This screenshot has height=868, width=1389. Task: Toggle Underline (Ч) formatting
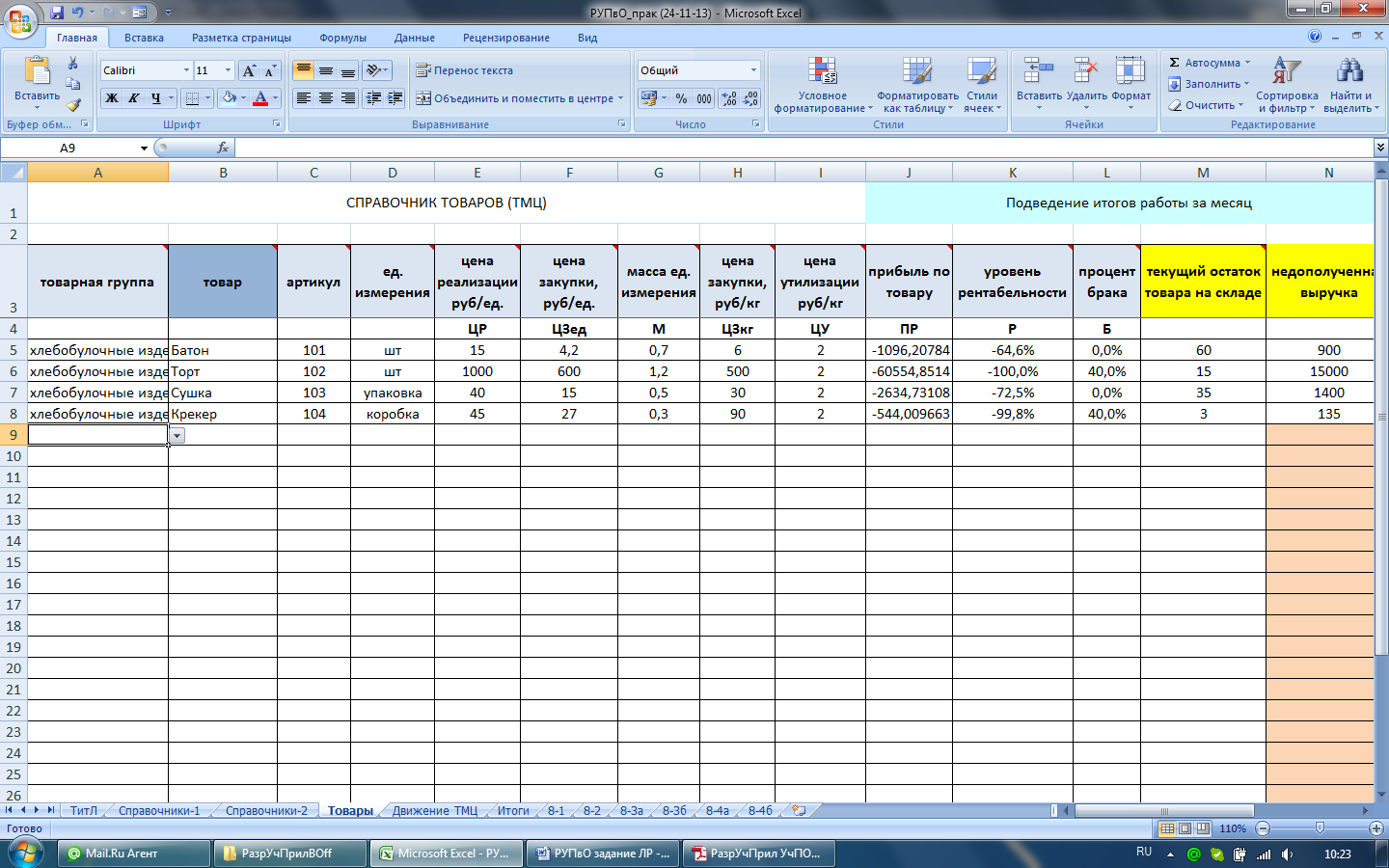(x=155, y=98)
